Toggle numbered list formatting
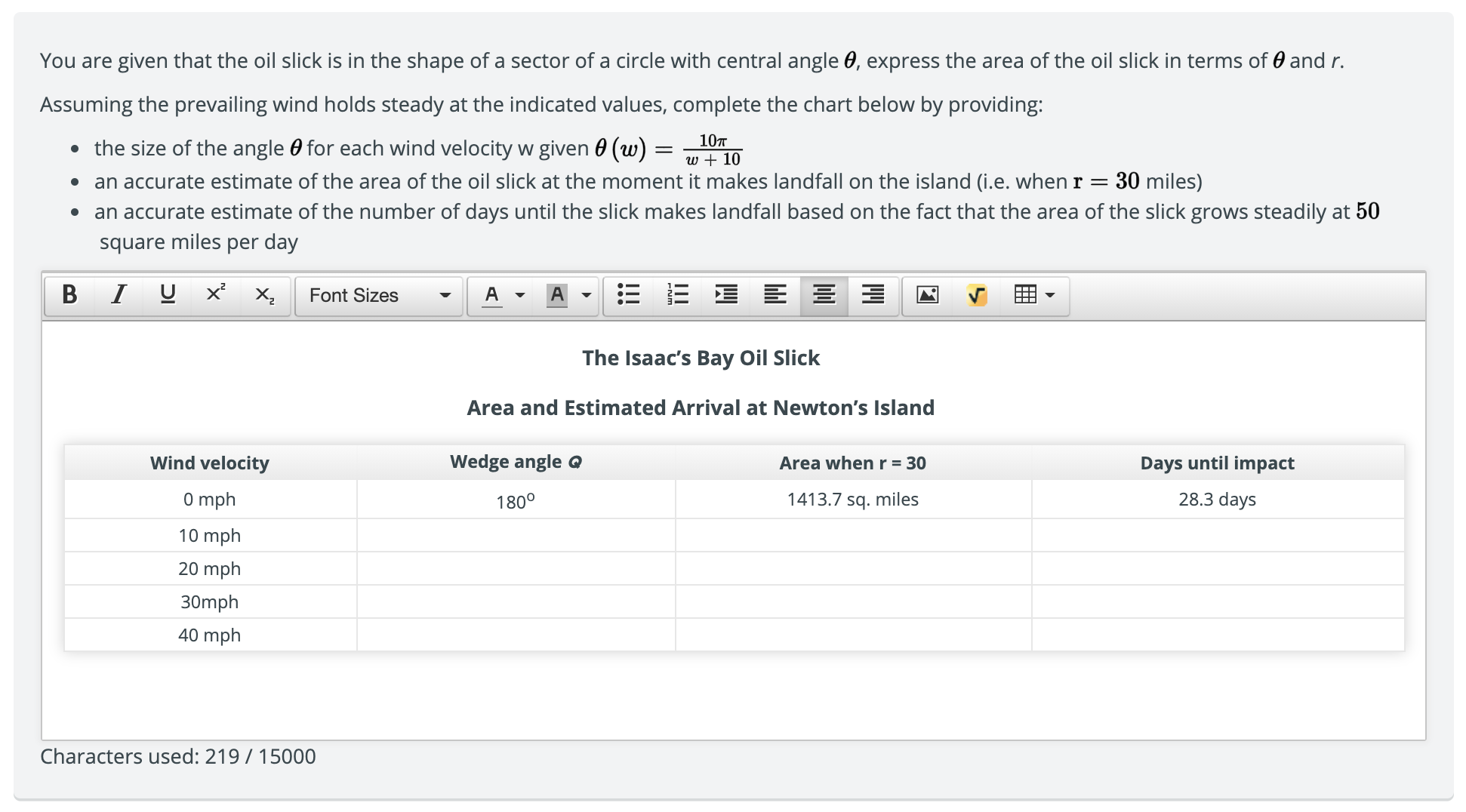Screen dimensions: 1466x812 pyautogui.click(x=677, y=295)
